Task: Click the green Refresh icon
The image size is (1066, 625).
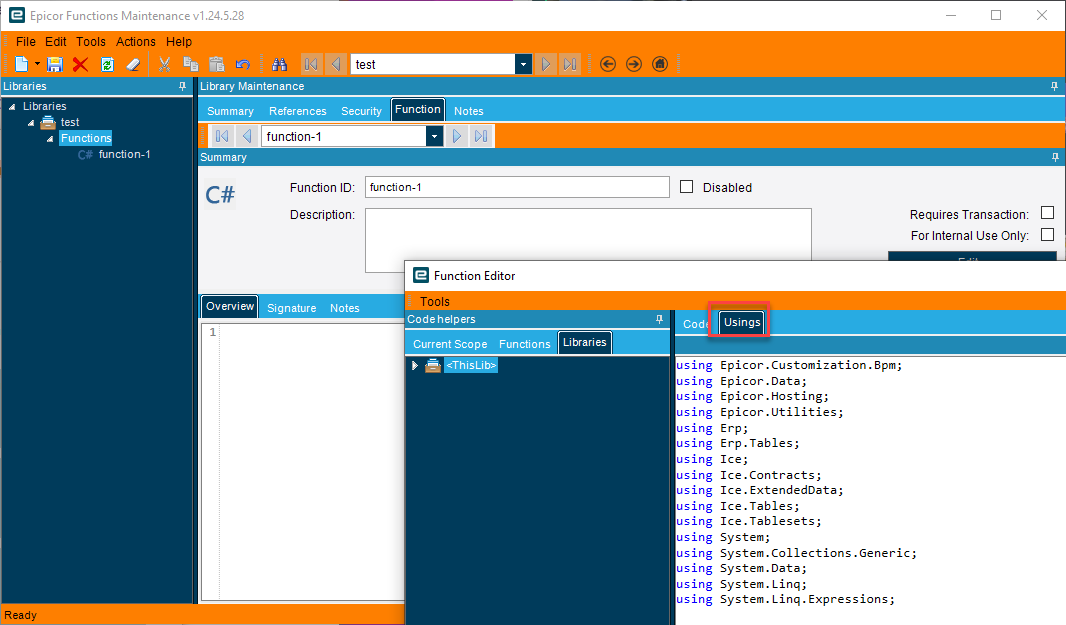Action: coord(107,64)
